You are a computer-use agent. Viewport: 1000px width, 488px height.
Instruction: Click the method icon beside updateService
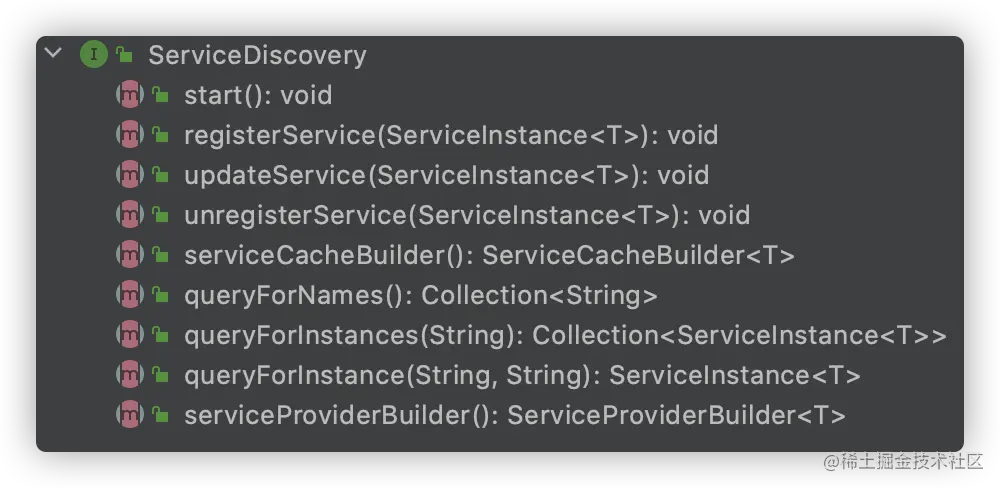130,175
